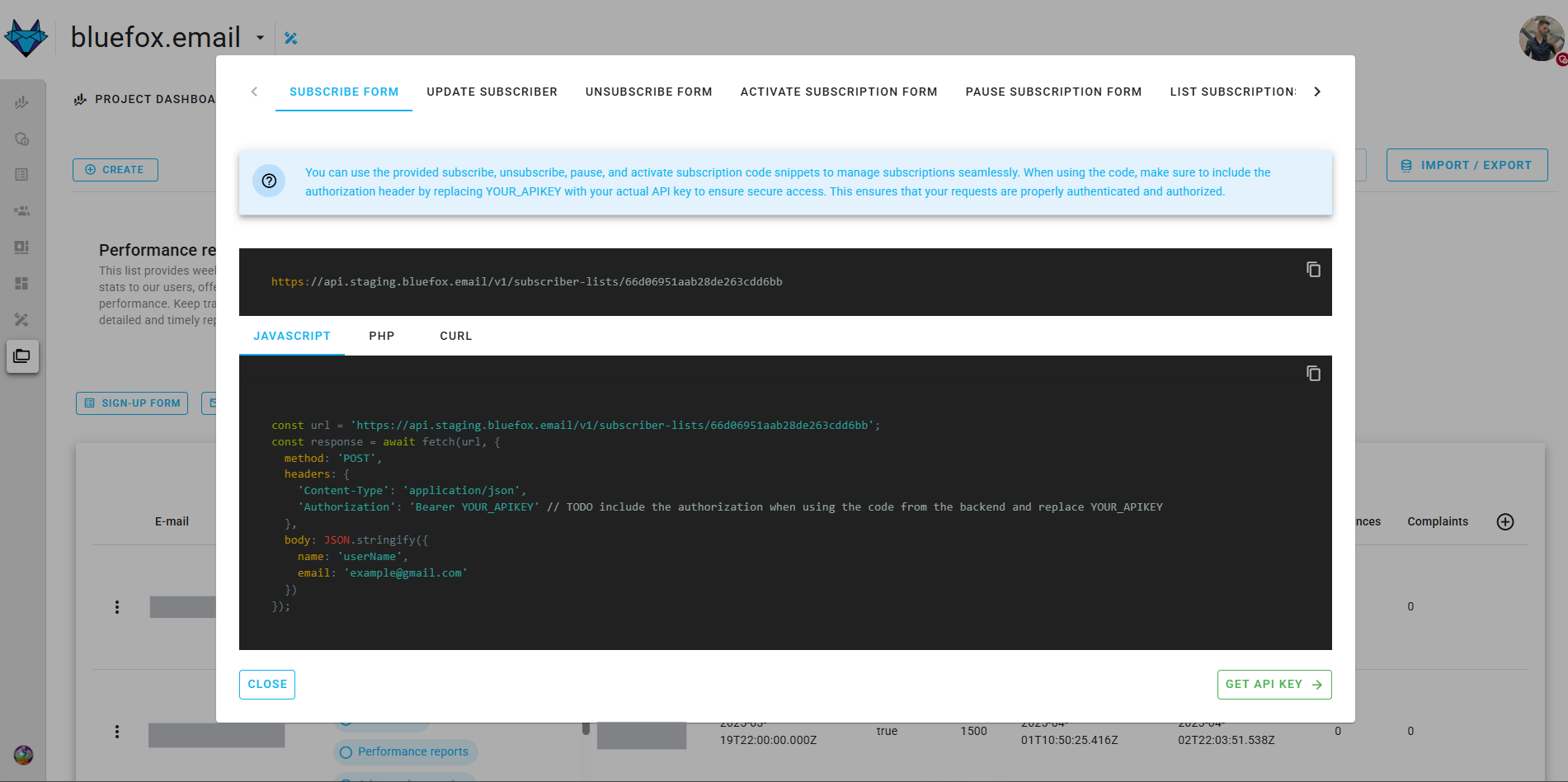
Task: Copy the JavaScript code snippet
Action: point(1313,374)
